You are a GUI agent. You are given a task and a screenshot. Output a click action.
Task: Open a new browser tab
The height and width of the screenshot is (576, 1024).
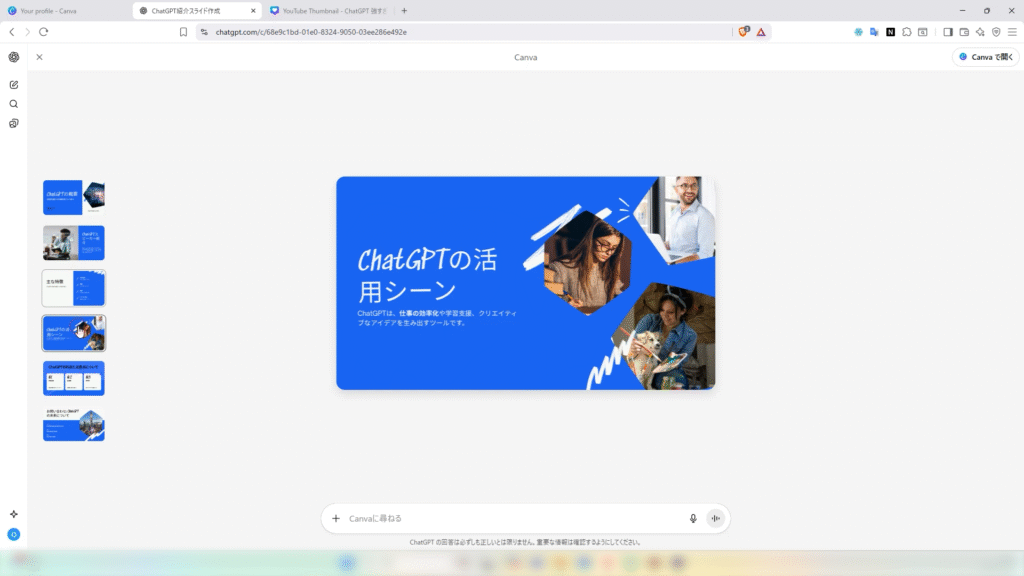click(x=404, y=11)
